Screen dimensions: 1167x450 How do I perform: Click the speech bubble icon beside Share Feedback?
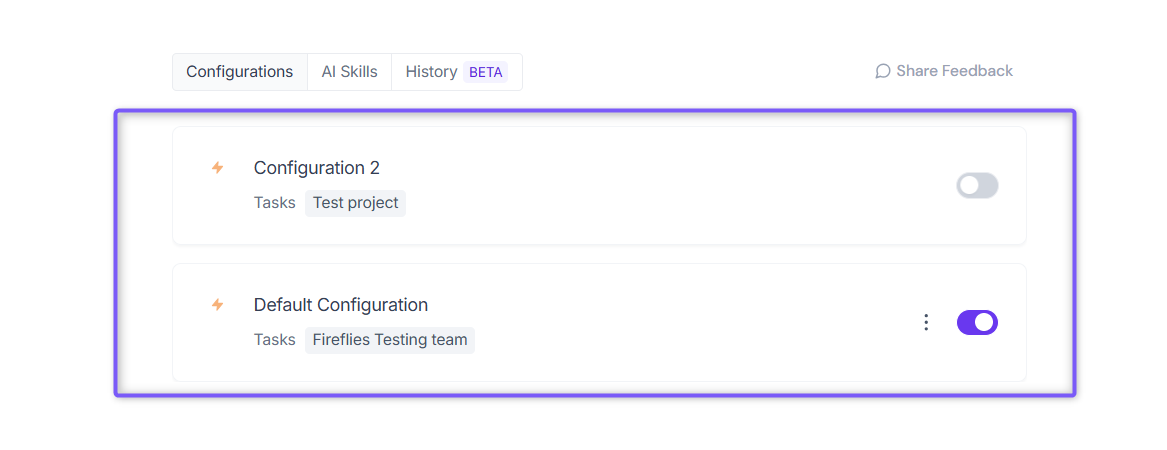(883, 71)
